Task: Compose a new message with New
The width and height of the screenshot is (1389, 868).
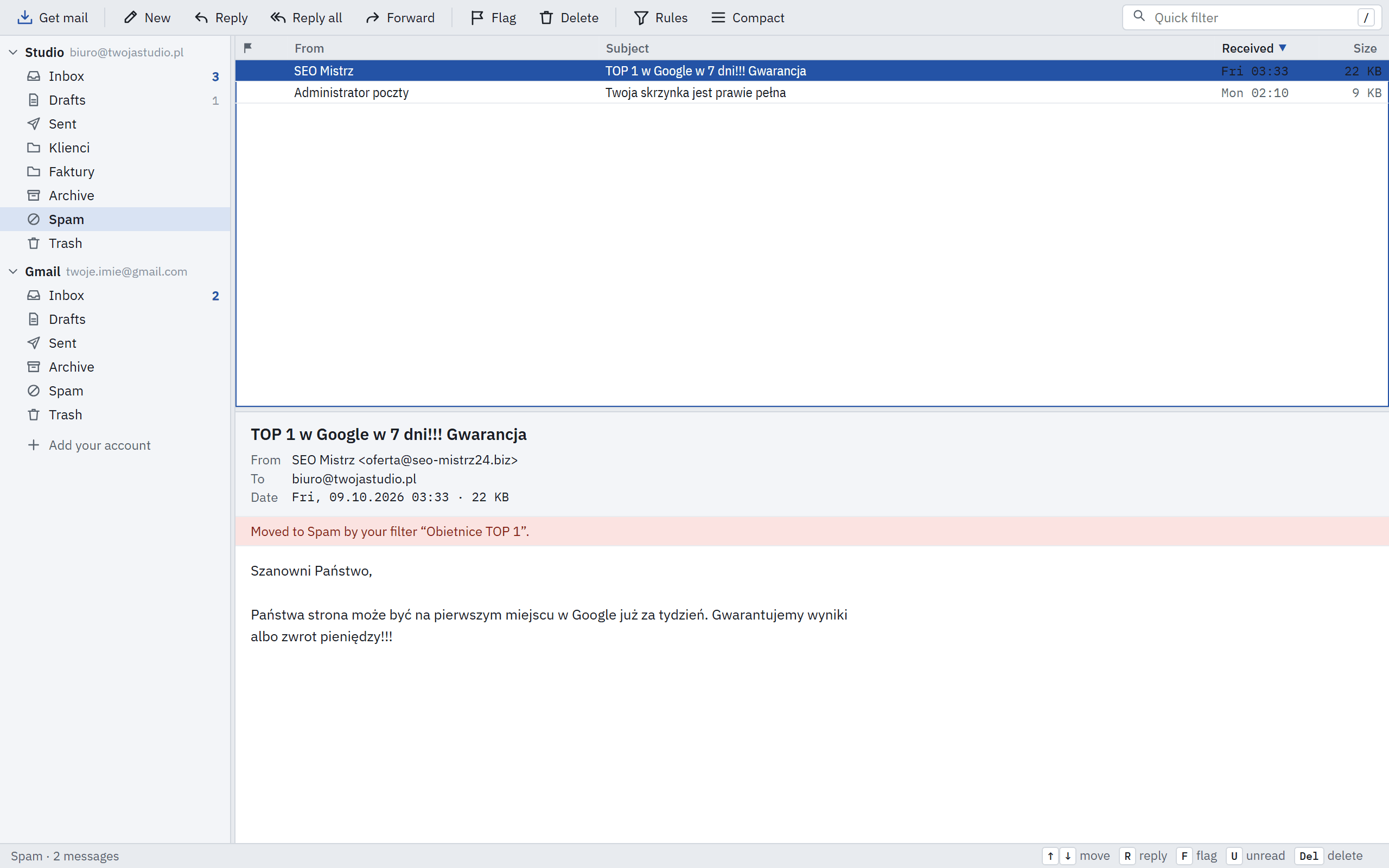Action: 147,18
